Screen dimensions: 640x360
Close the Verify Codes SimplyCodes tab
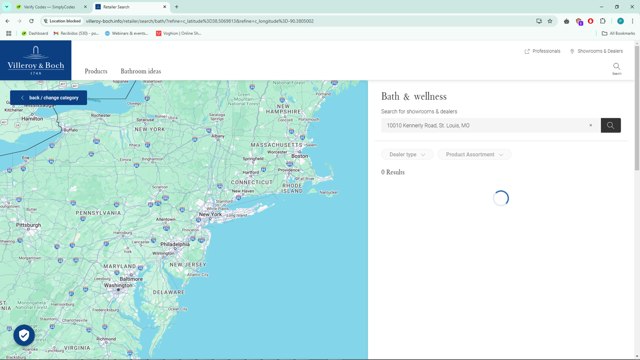tap(85, 7)
